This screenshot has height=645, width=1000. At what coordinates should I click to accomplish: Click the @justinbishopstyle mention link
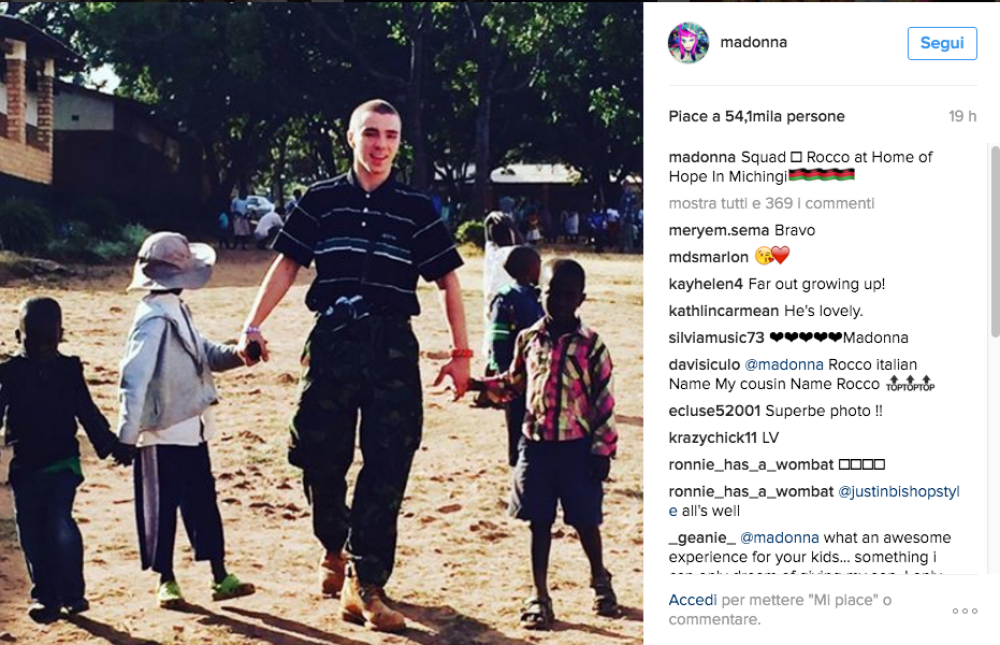tap(898, 492)
